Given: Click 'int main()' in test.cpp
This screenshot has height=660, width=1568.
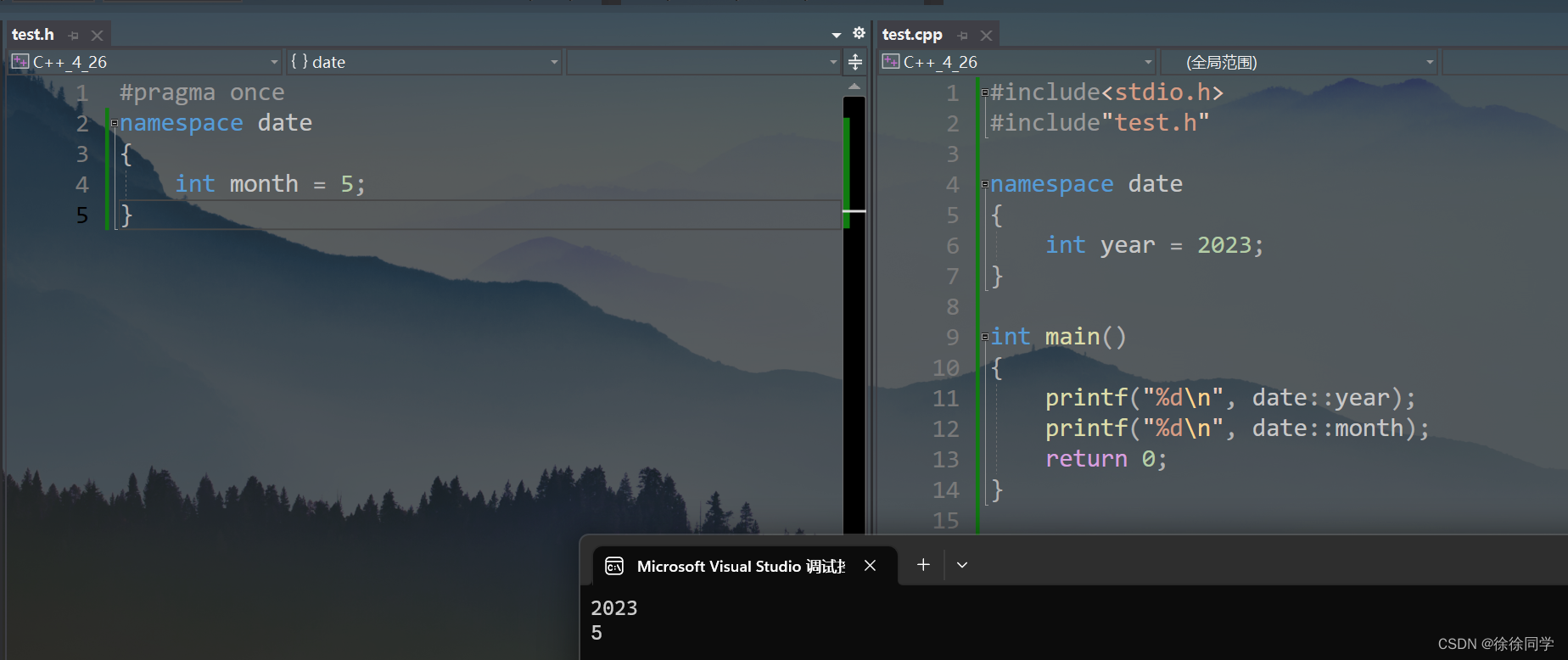Looking at the screenshot, I should (x=1059, y=337).
